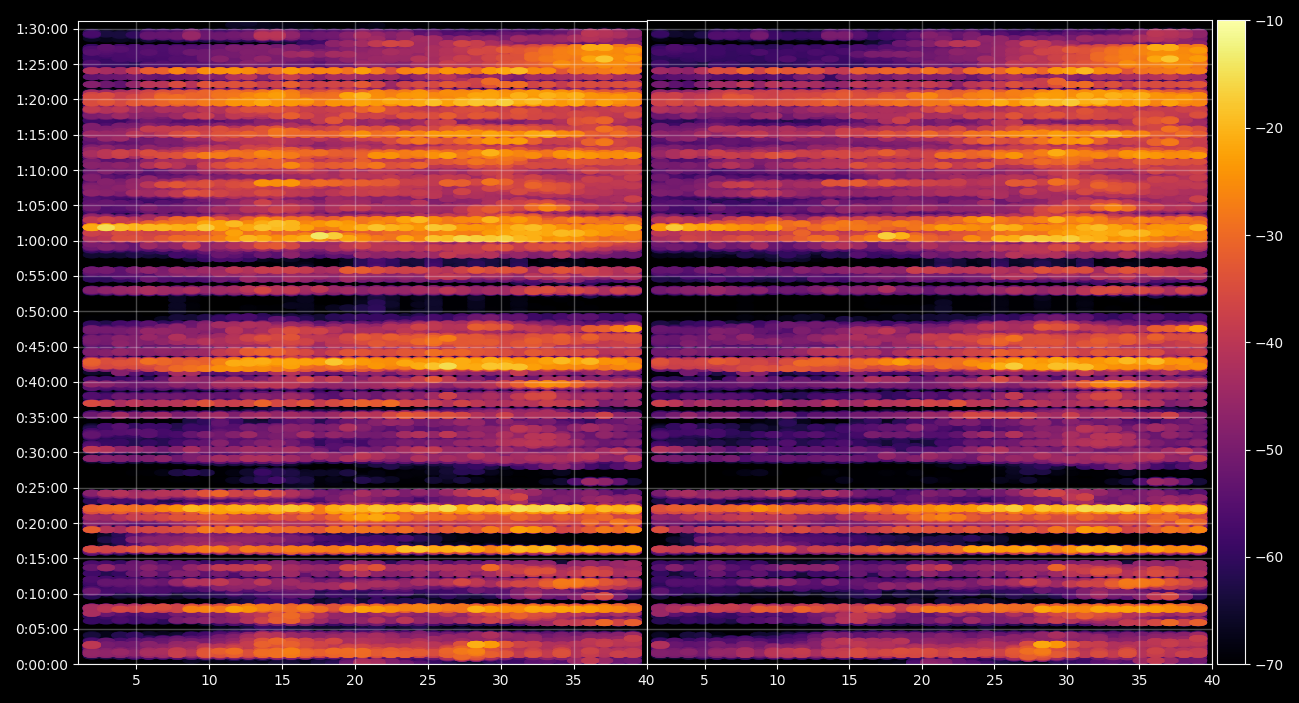
Task: Click the 1:05:00 y-axis tick label
Action: click(42, 206)
